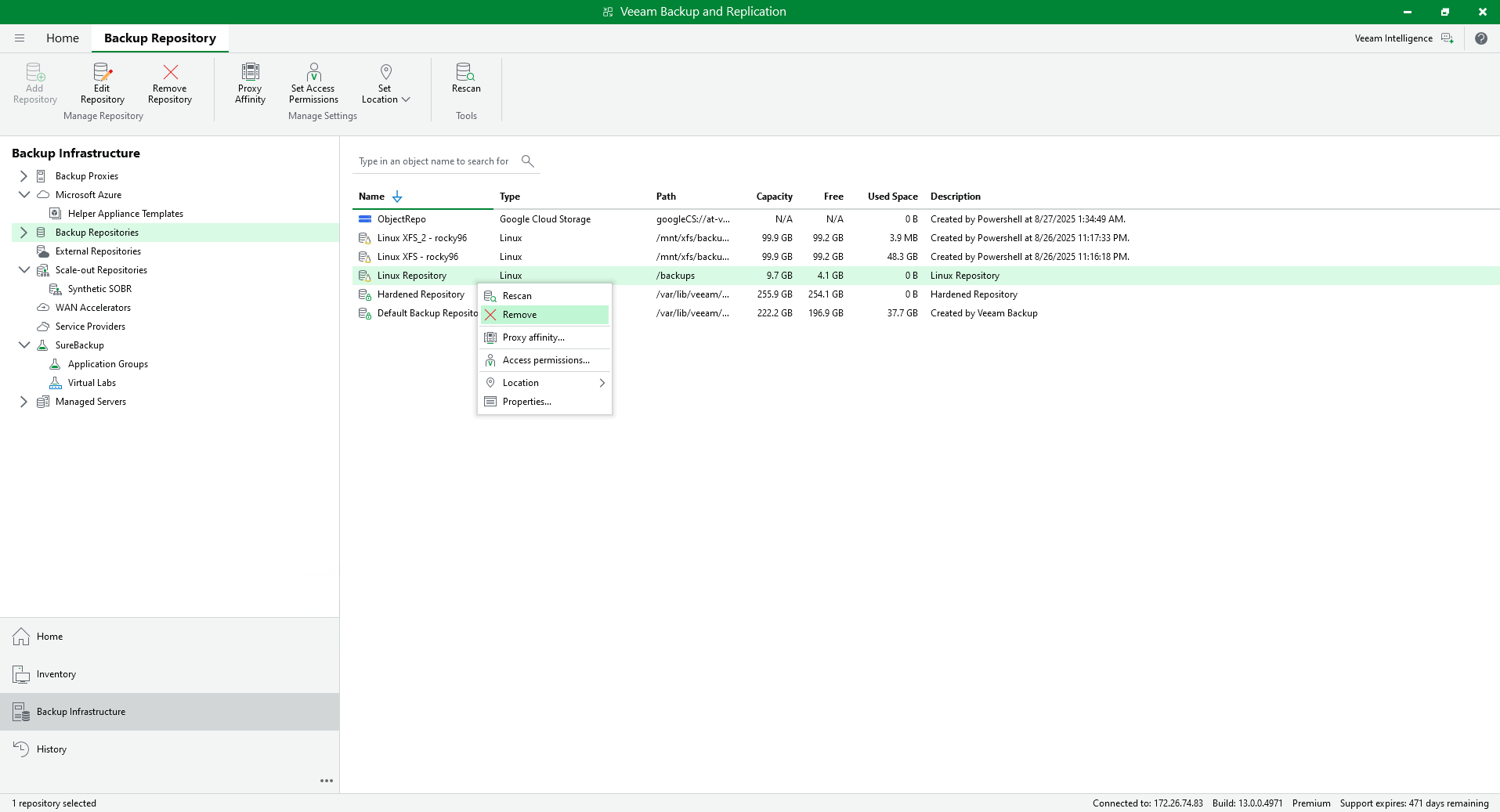
Task: Click the Microsoft Azure cloud icon
Action: coord(42,195)
